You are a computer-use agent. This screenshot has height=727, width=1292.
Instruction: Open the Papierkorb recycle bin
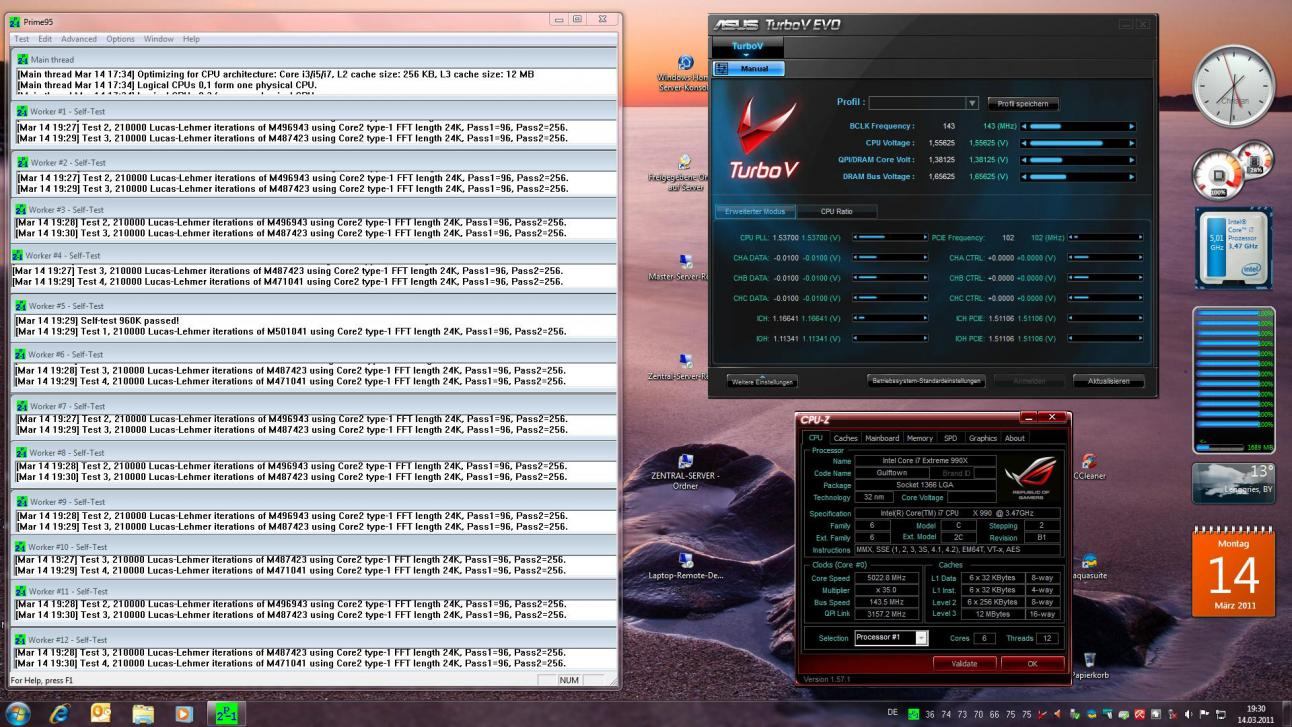1088,666
